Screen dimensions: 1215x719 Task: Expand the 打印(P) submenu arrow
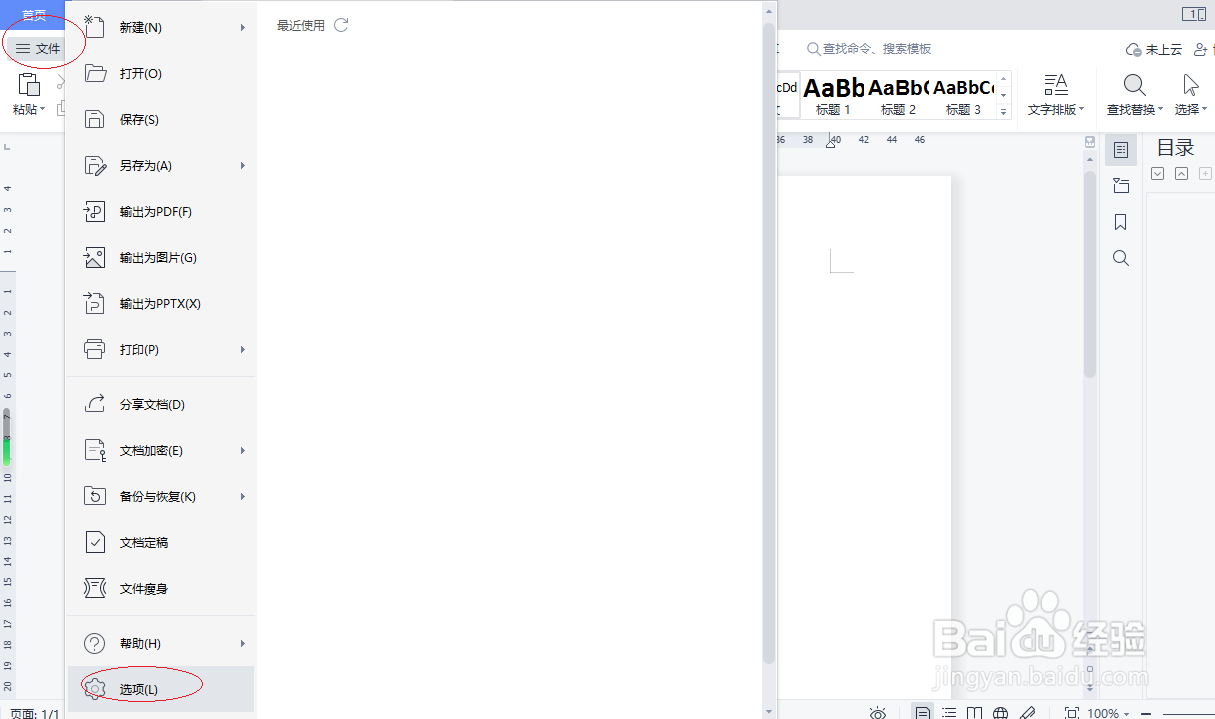(242, 350)
